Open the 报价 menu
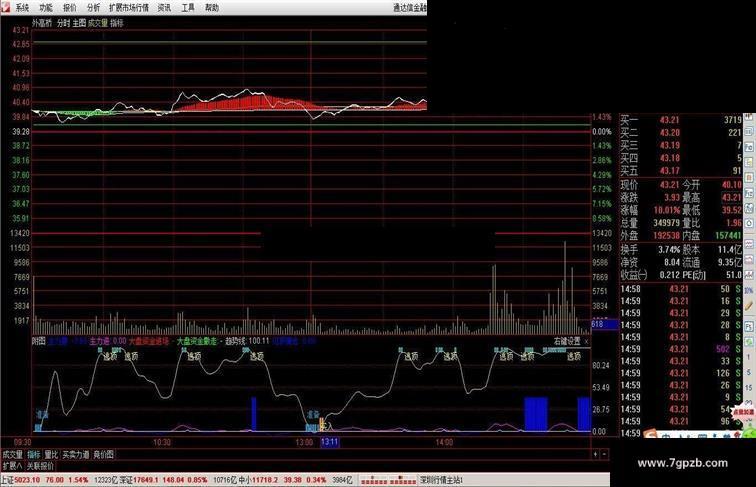Viewport: 756px width, 487px height. [x=69, y=8]
